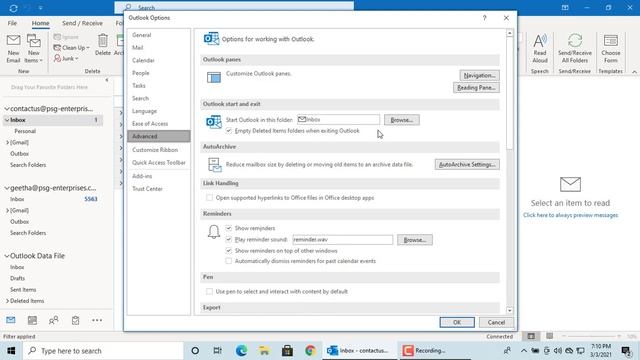Collapse the Outlook Data File tree

tap(7, 256)
